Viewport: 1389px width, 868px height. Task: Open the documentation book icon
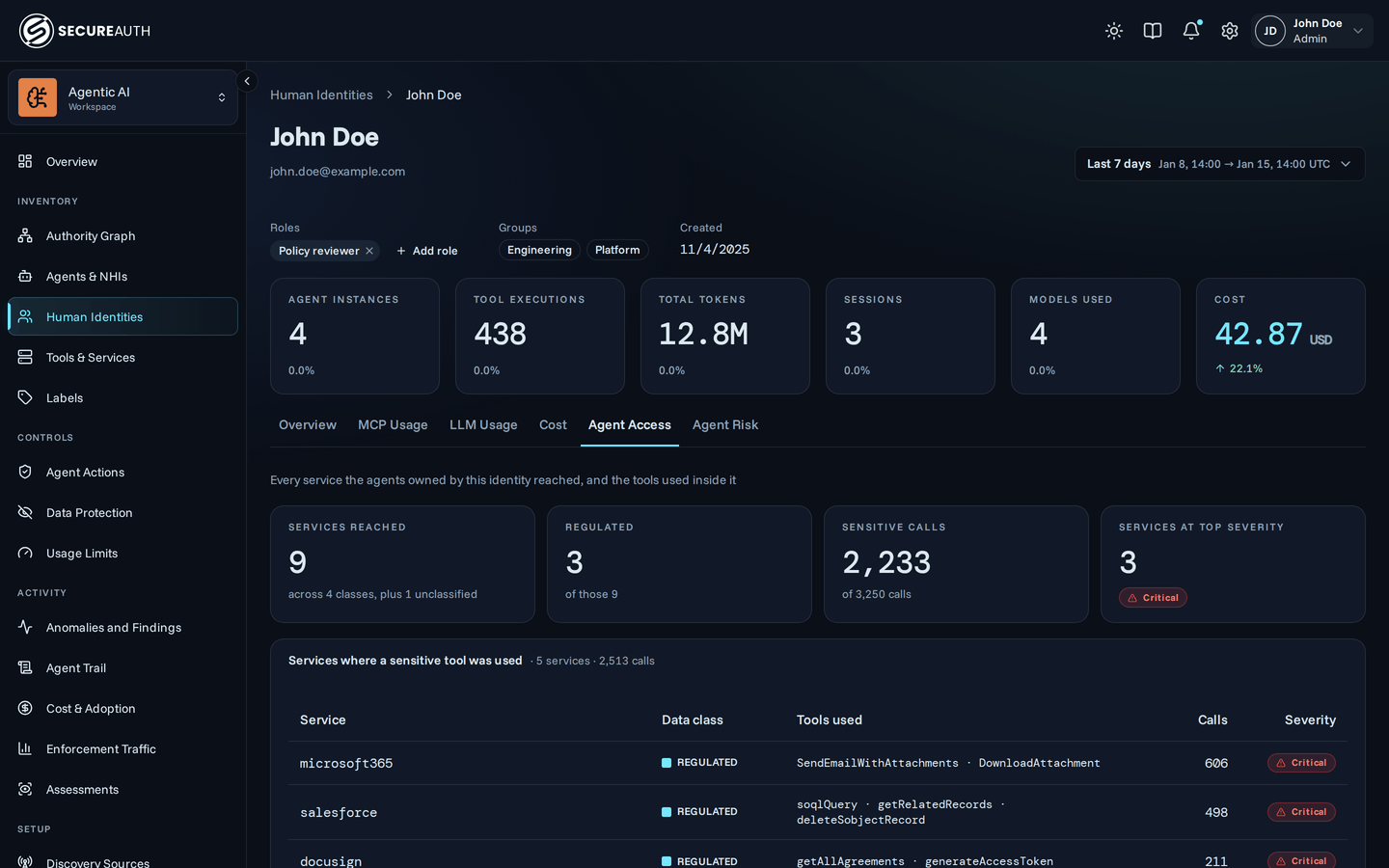coord(1153,31)
